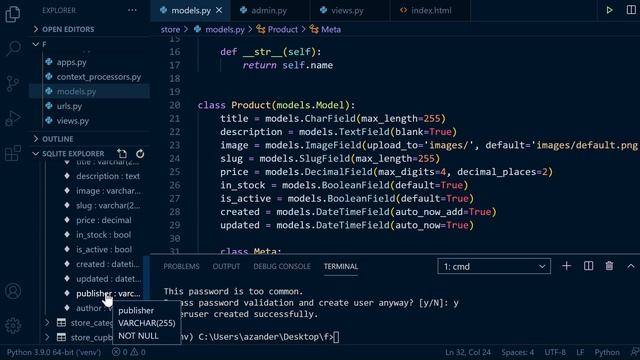Split the terminal panel
The width and height of the screenshot is (640, 360).
(x=588, y=266)
